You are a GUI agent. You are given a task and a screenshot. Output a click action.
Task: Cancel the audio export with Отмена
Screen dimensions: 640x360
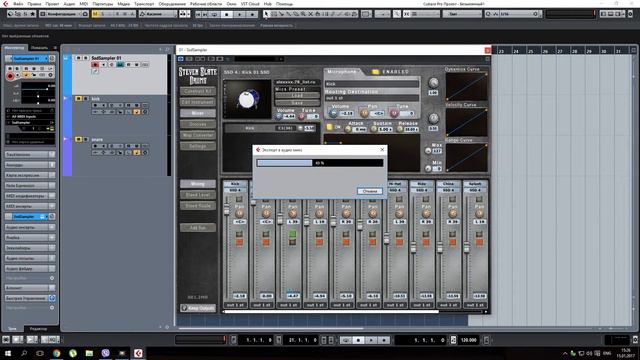[x=369, y=191]
